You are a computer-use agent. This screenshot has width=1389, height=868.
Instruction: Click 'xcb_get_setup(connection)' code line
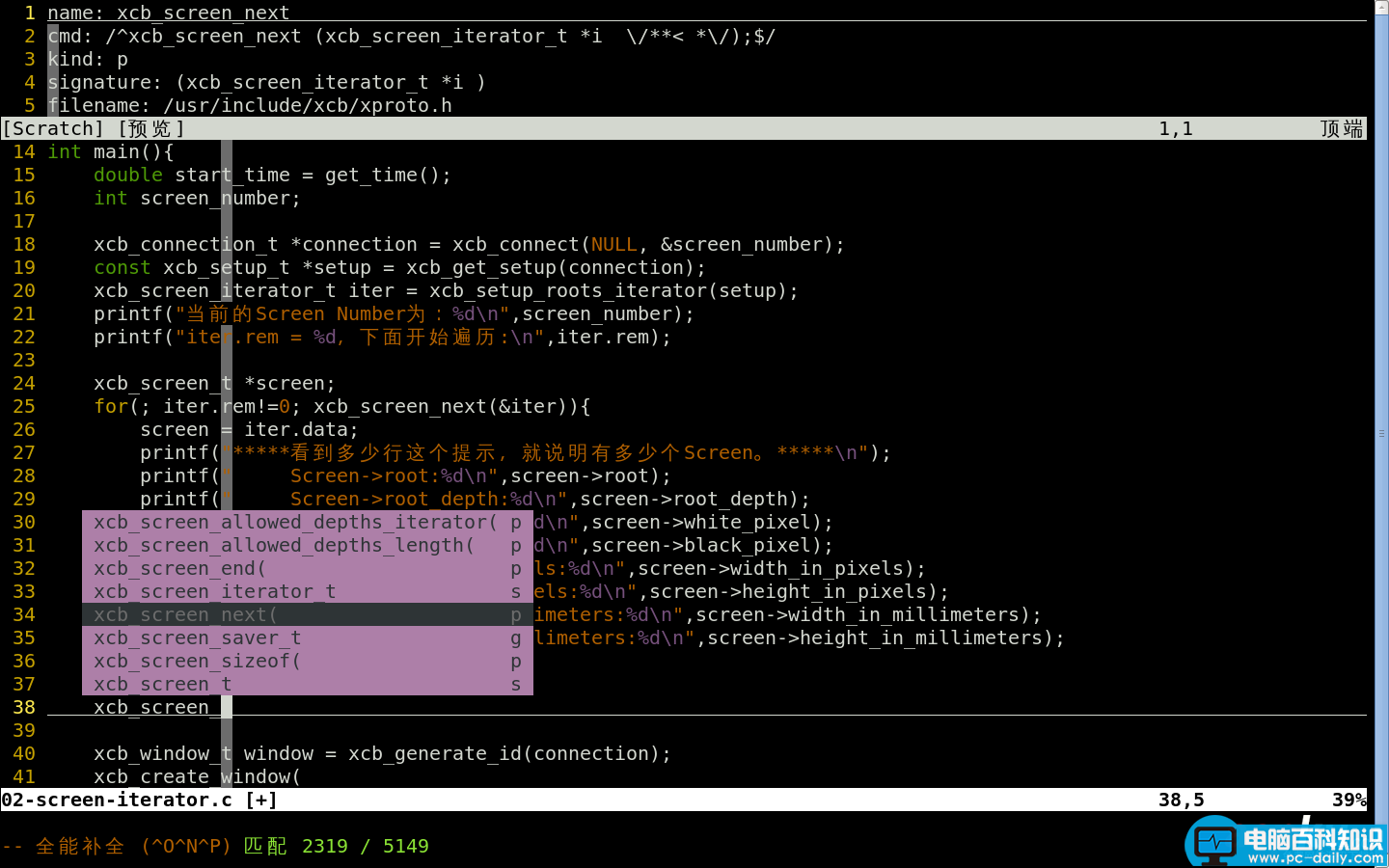click(x=400, y=267)
